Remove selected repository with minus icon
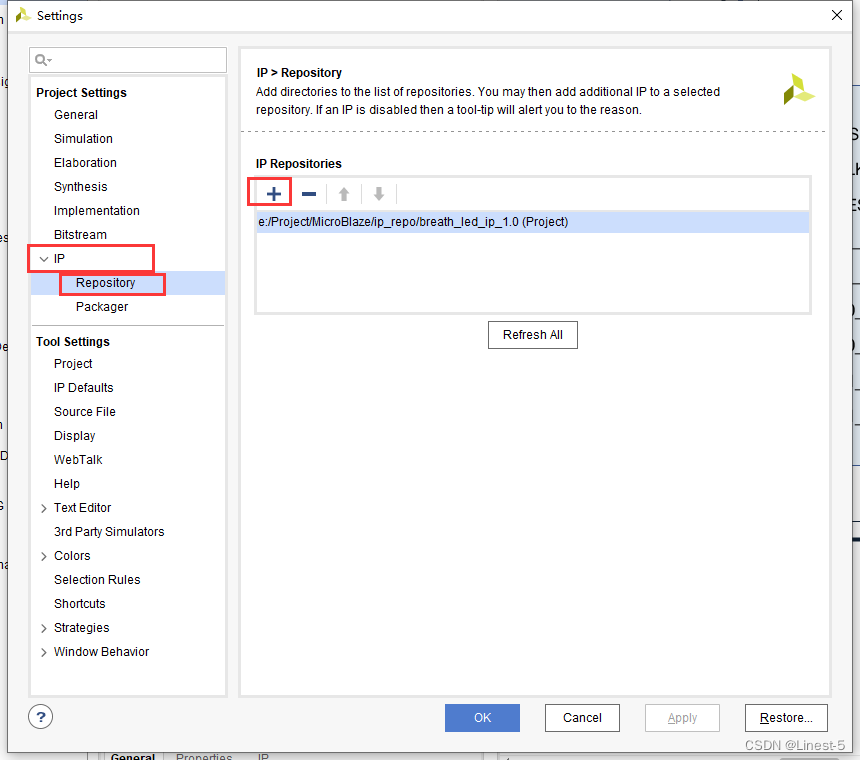 pos(309,194)
